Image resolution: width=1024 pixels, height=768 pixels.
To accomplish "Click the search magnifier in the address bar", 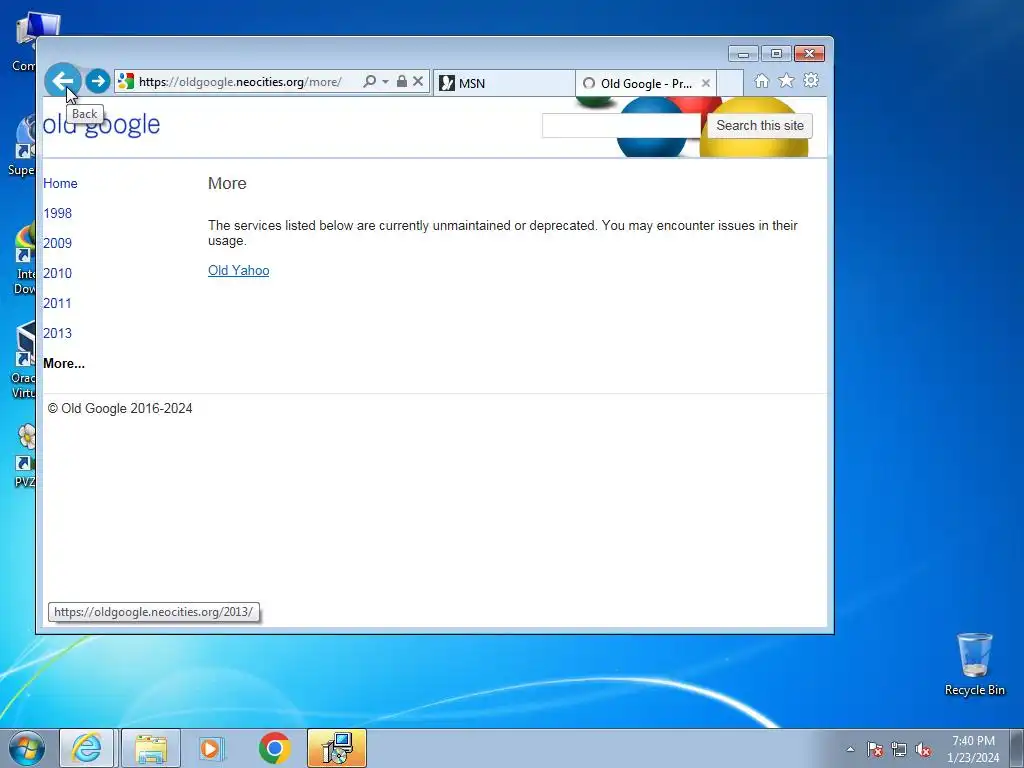I will click(x=370, y=81).
